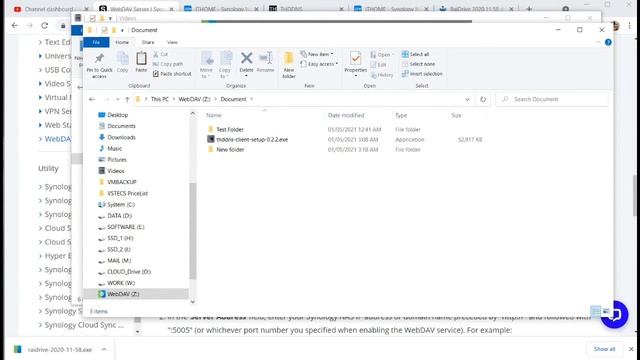Image resolution: width=640 pixels, height=360 pixels.
Task: Switch to the Share ribbon tab
Action: (x=148, y=42)
